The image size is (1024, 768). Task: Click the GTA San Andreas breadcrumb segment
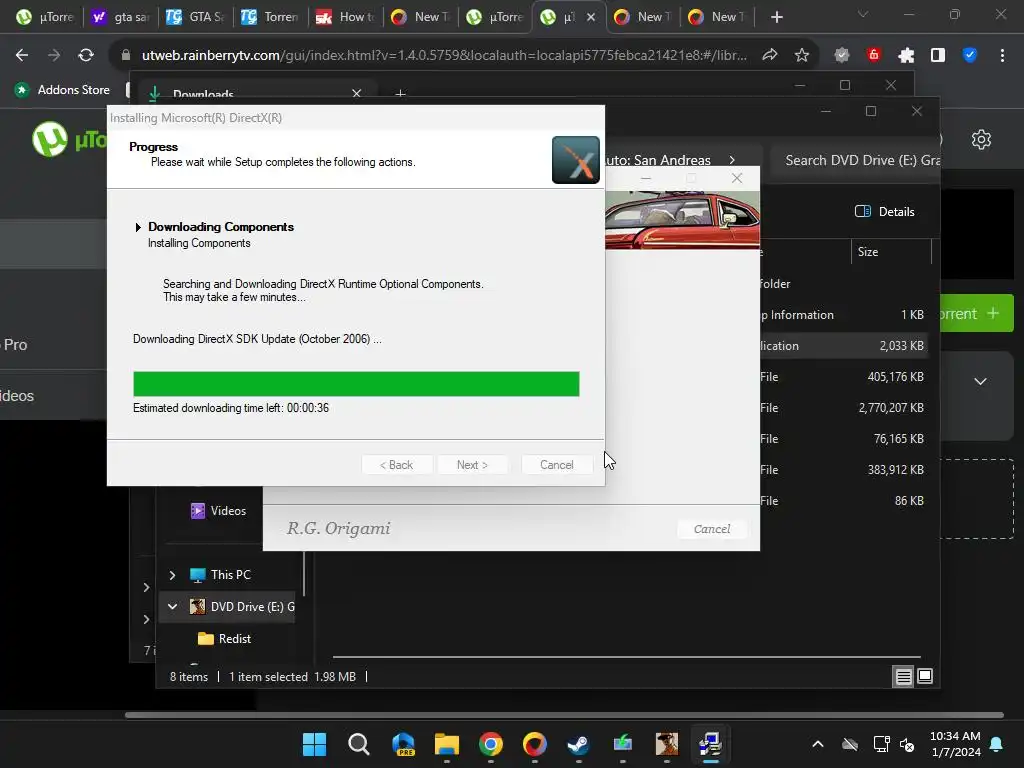click(x=658, y=160)
